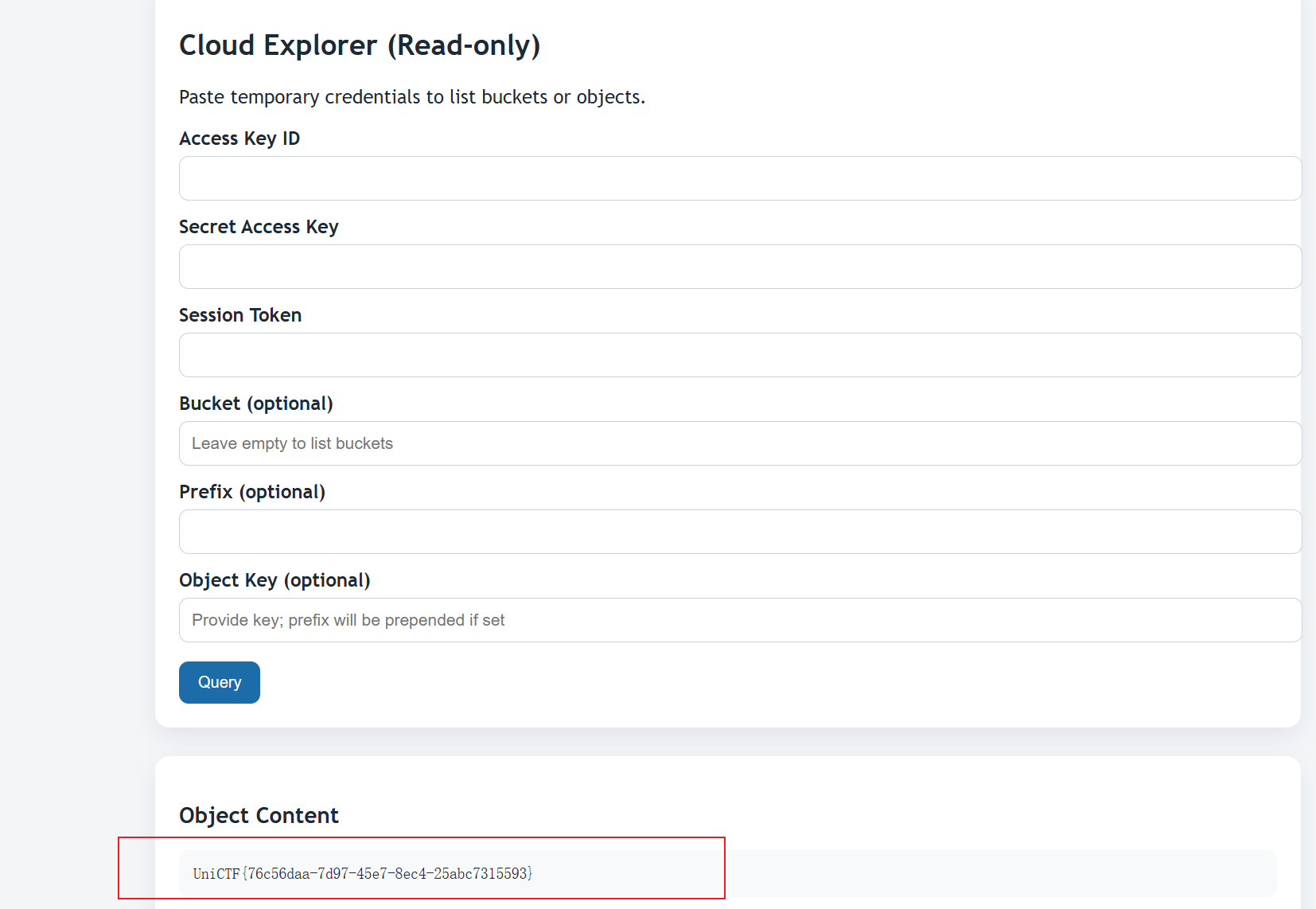Image resolution: width=1316 pixels, height=909 pixels.
Task: Click the UniCTF flag text
Action: click(x=362, y=874)
